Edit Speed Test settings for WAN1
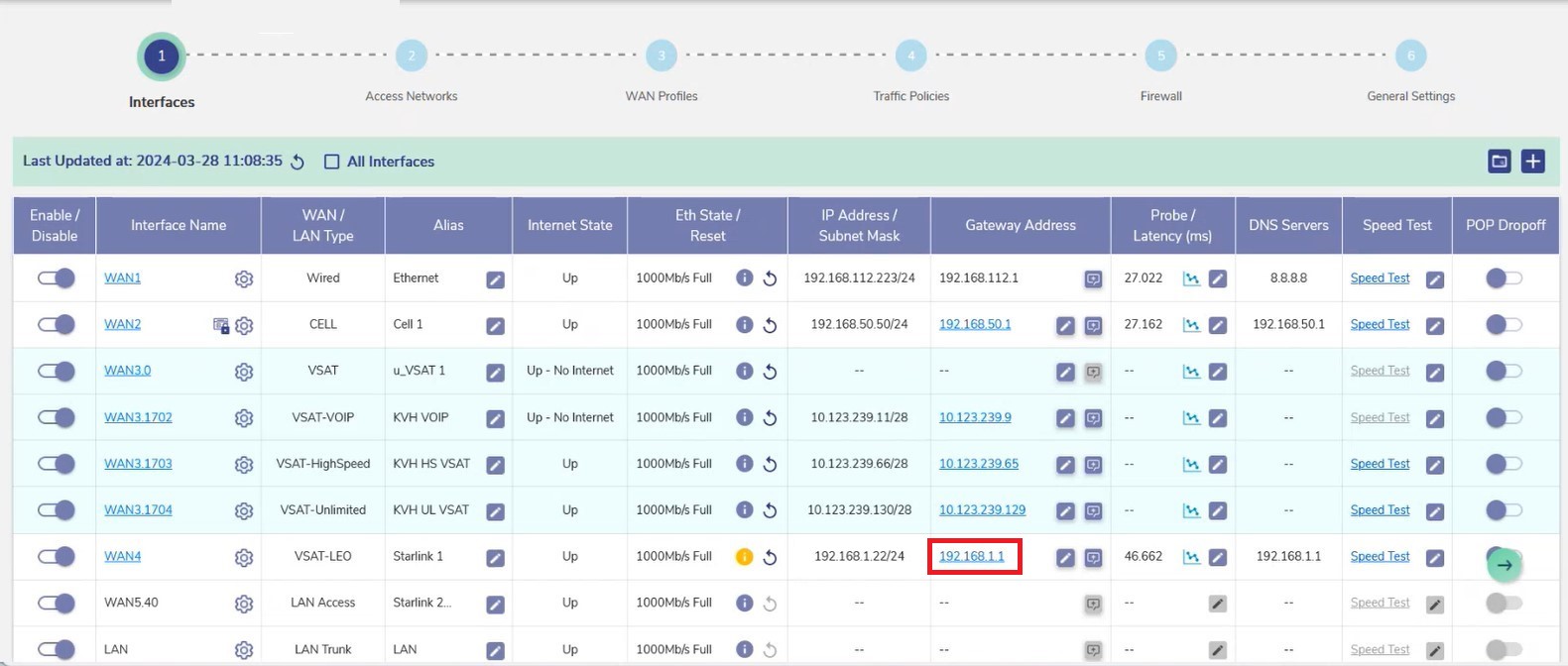This screenshot has width=1568, height=666. click(1434, 279)
